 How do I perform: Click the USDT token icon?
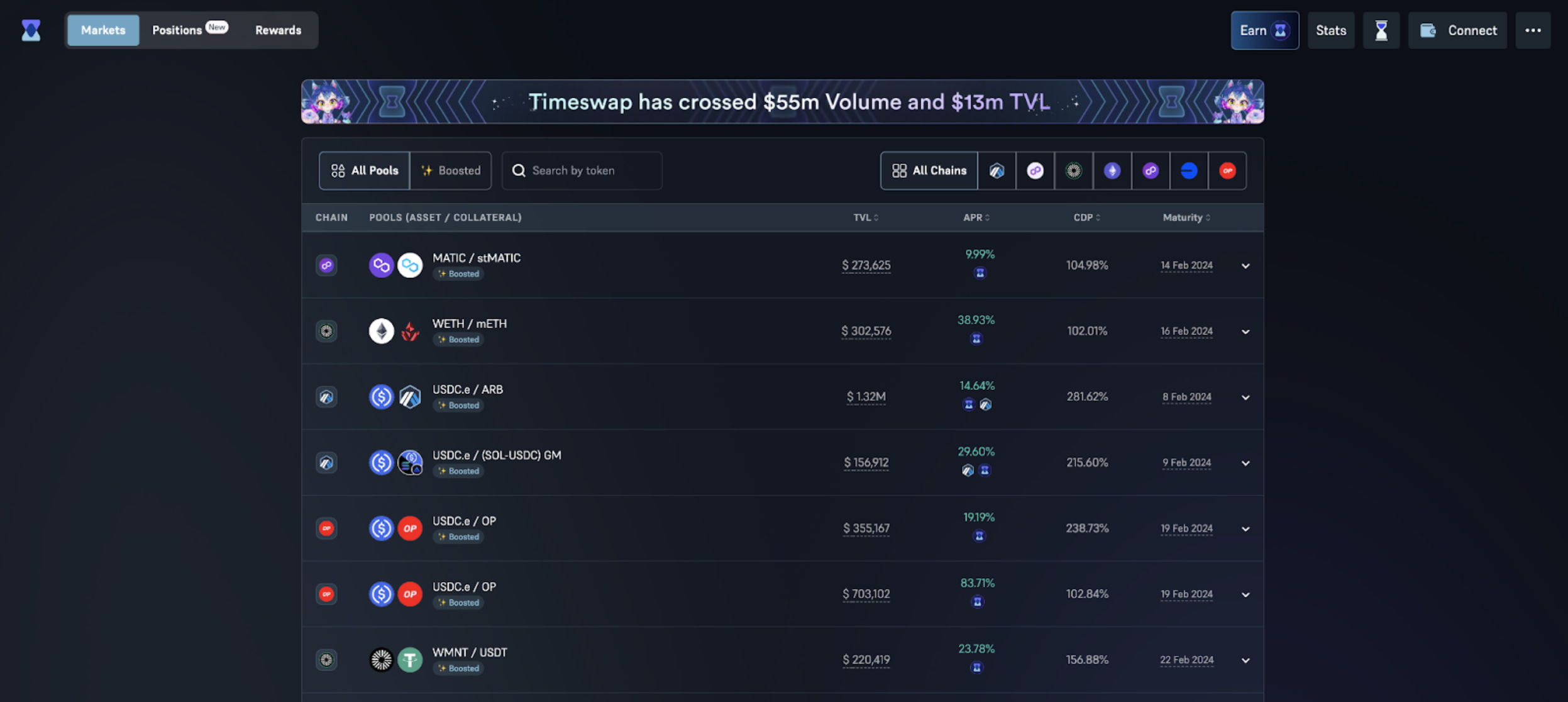coord(410,660)
